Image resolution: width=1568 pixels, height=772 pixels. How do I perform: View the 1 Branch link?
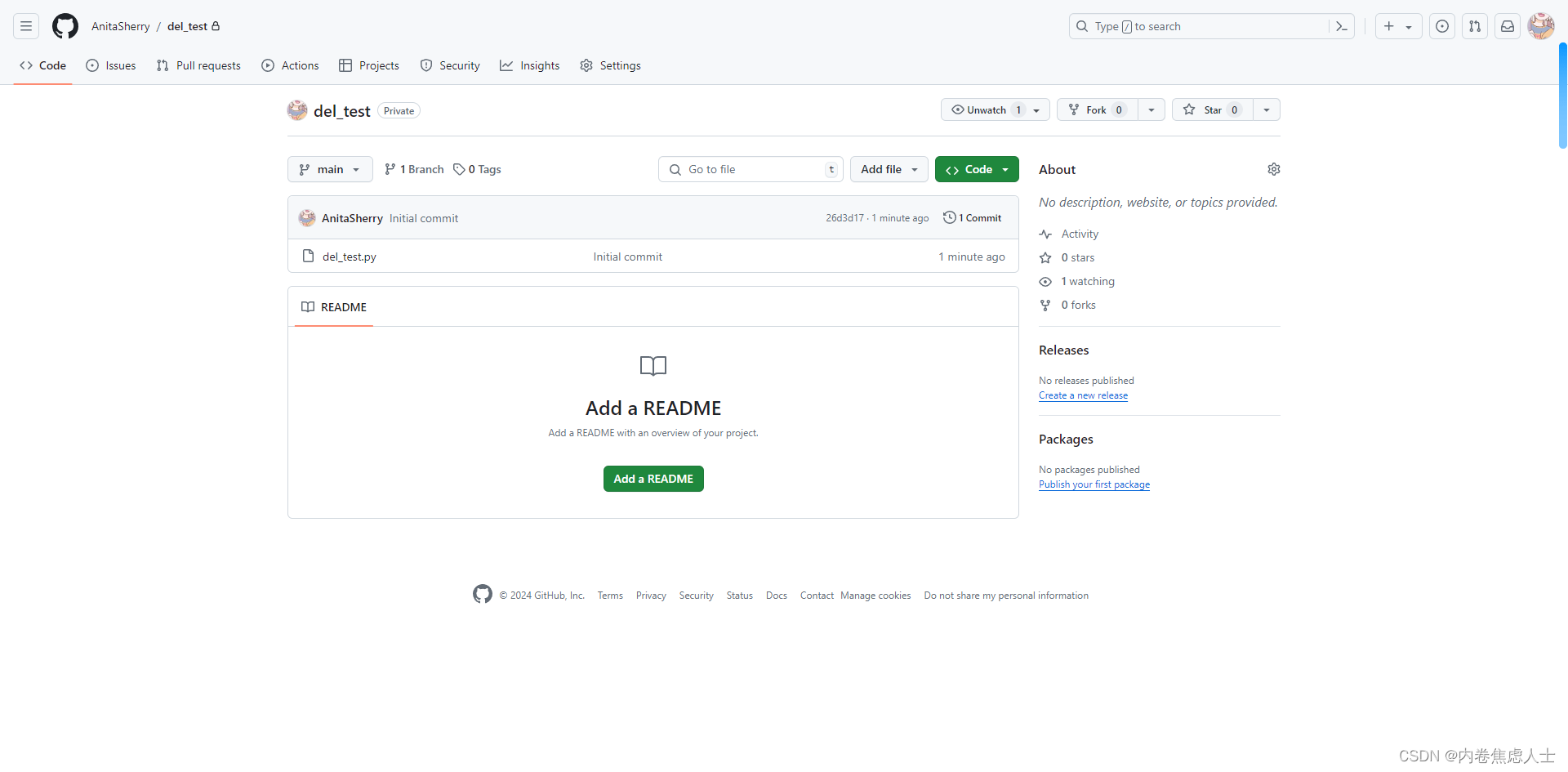[414, 169]
